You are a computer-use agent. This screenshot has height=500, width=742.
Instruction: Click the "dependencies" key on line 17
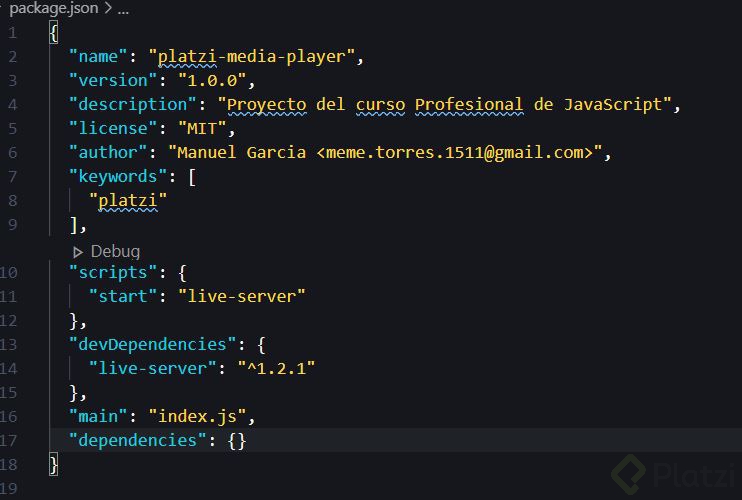(138, 440)
